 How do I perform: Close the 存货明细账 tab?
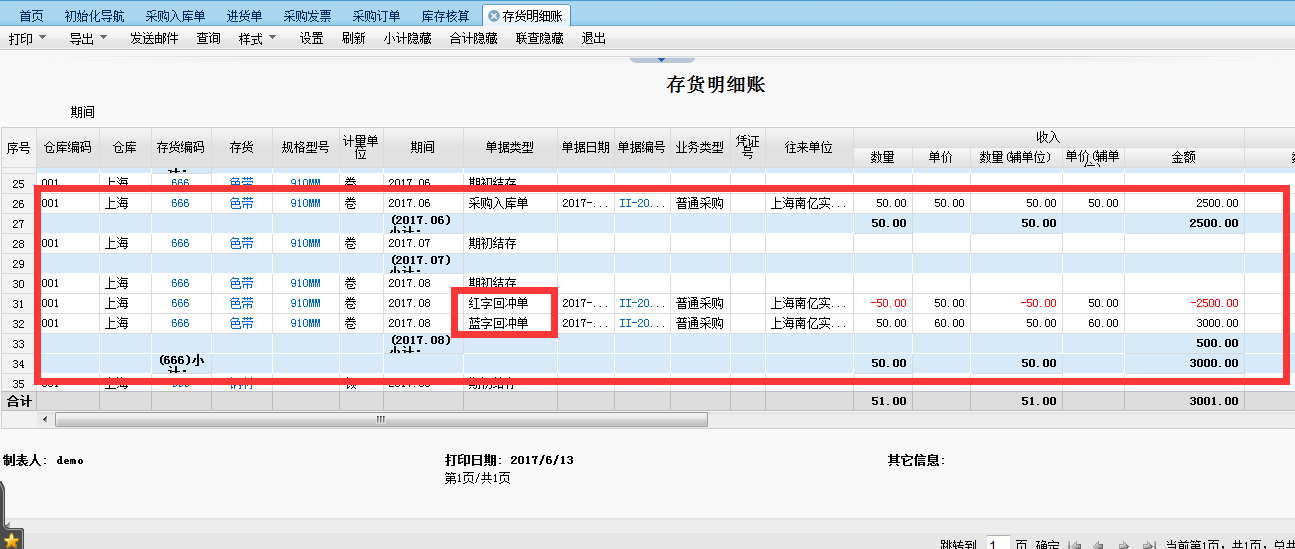pyautogui.click(x=494, y=16)
